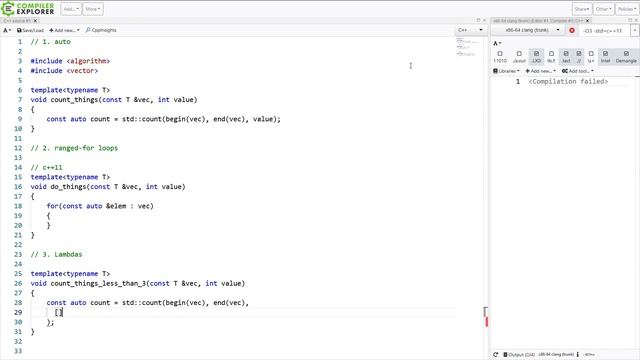The width and height of the screenshot is (640, 360).
Task: Open compiler options popular arguments arrow
Action: click(x=635, y=31)
